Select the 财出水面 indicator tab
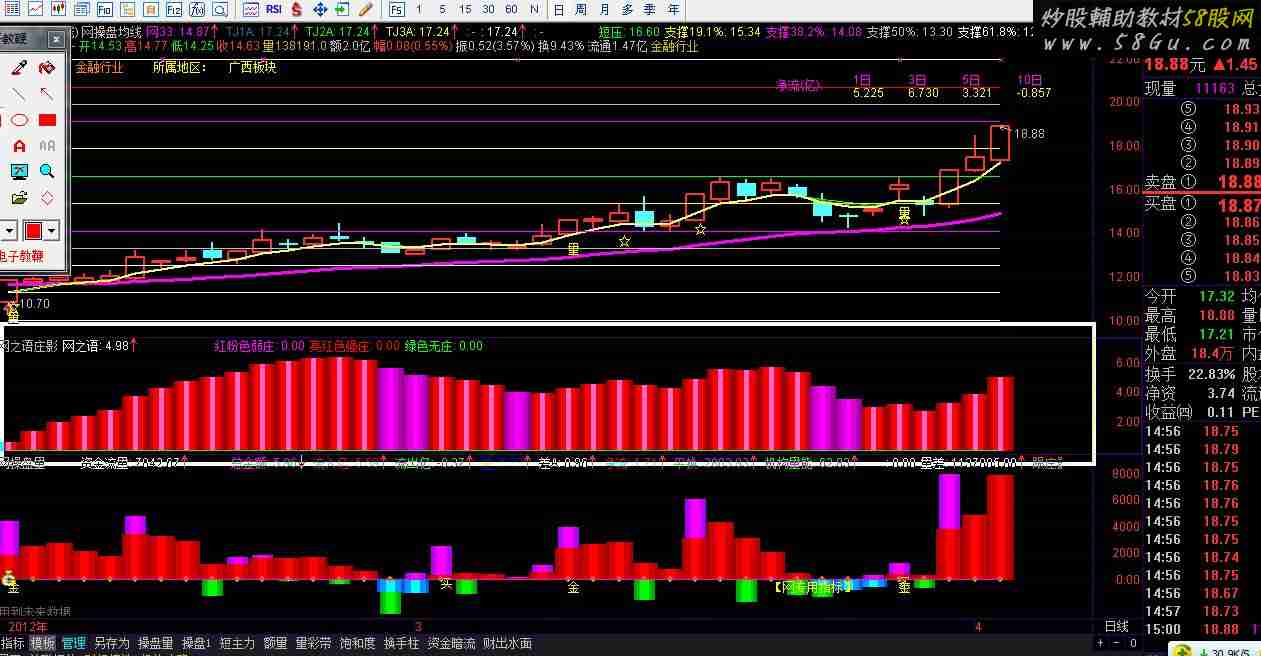Viewport: 1261px width, 656px height. (508, 643)
